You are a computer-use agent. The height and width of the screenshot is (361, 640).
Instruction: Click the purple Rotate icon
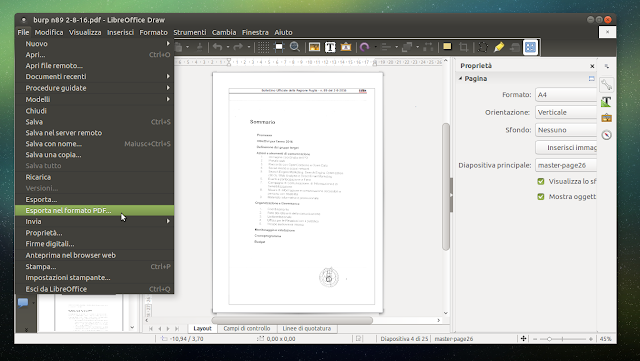point(364,47)
